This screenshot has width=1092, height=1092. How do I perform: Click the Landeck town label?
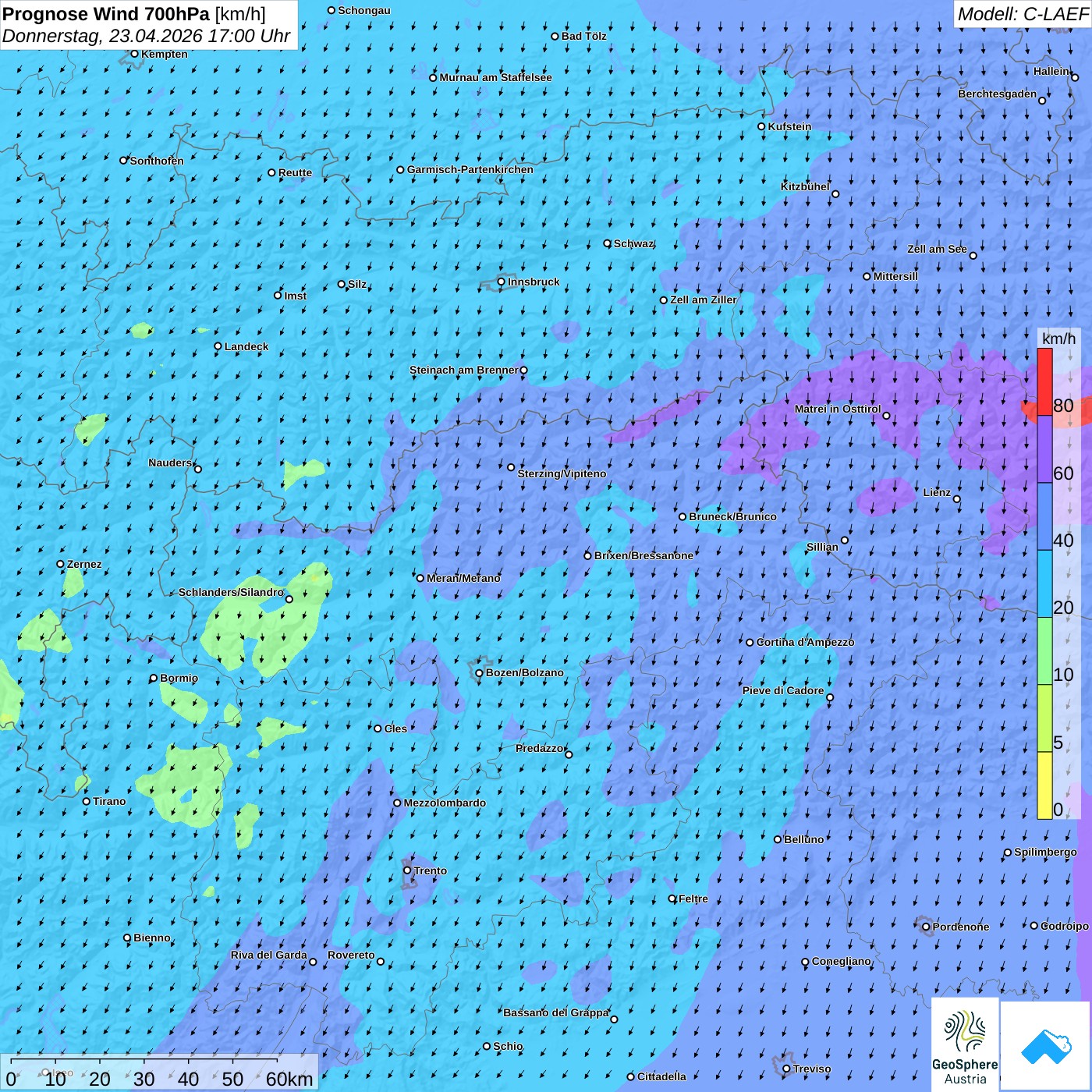click(246, 346)
